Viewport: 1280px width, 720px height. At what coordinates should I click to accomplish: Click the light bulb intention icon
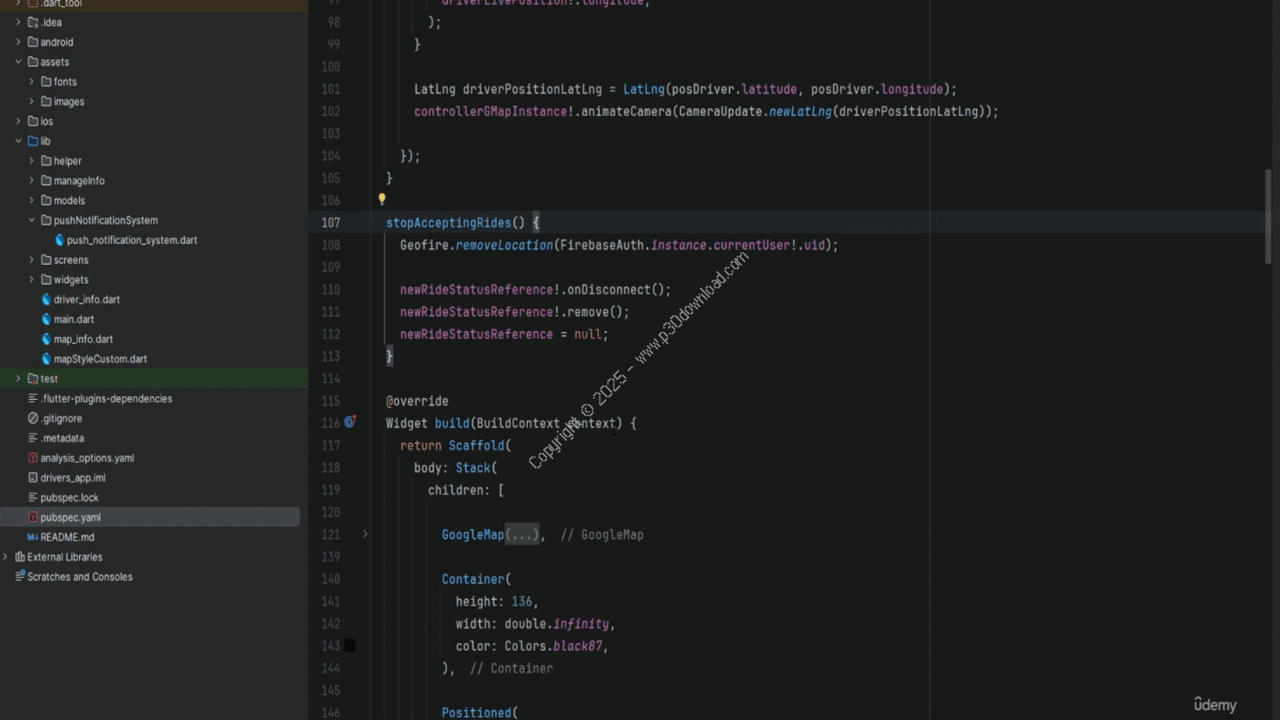click(x=382, y=199)
